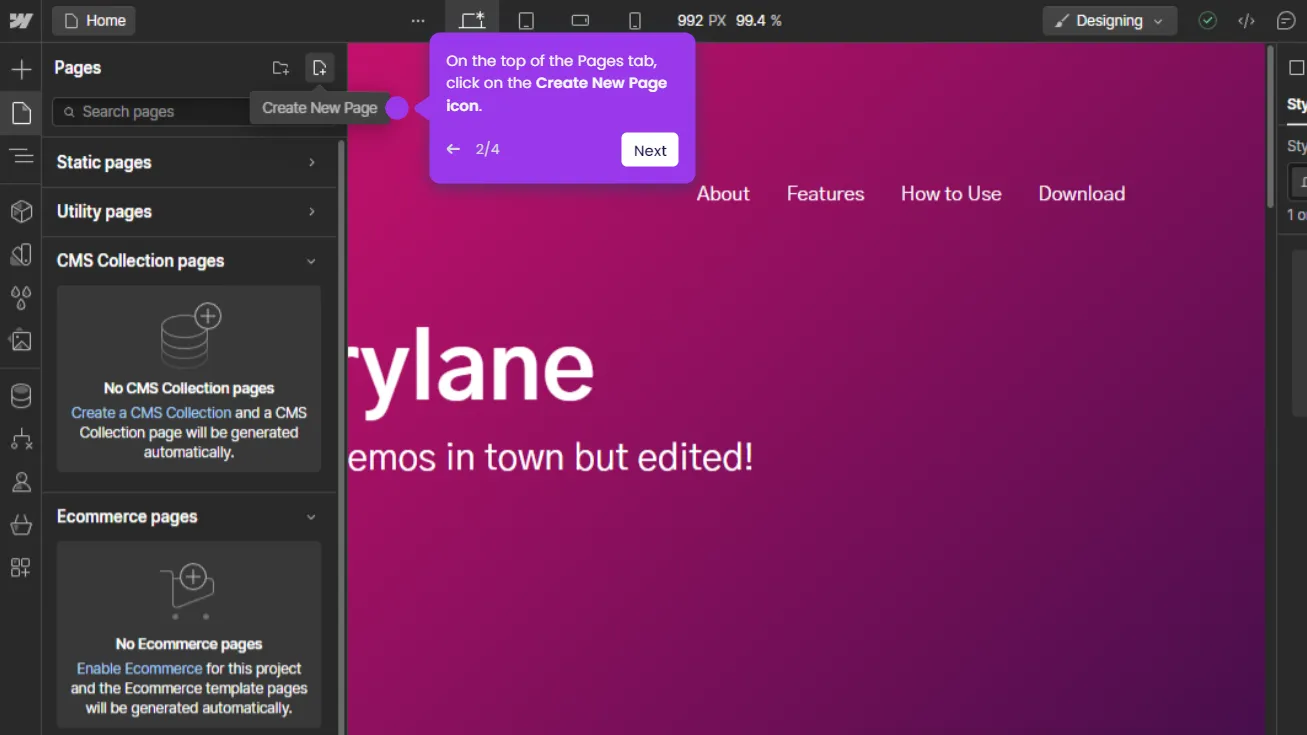Viewport: 1307px width, 735px height.
Task: Click the About nav link
Action: [723, 194]
